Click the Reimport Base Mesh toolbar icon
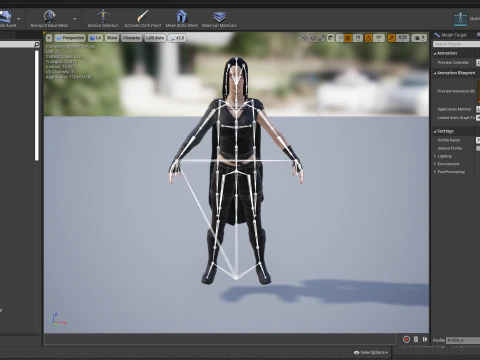Viewport: 480px width, 360px height. tap(49, 16)
